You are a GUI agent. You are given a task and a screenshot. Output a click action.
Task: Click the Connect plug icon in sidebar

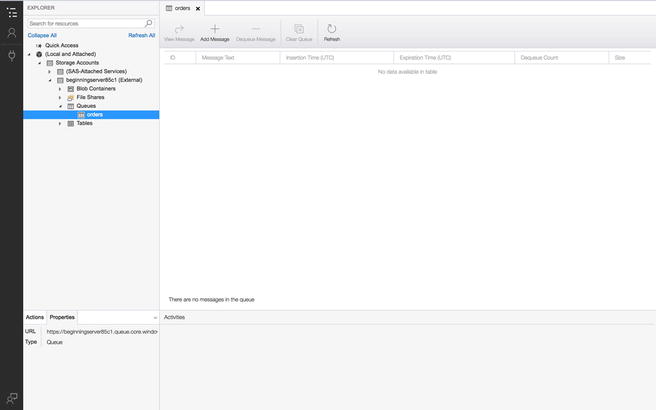pos(11,55)
